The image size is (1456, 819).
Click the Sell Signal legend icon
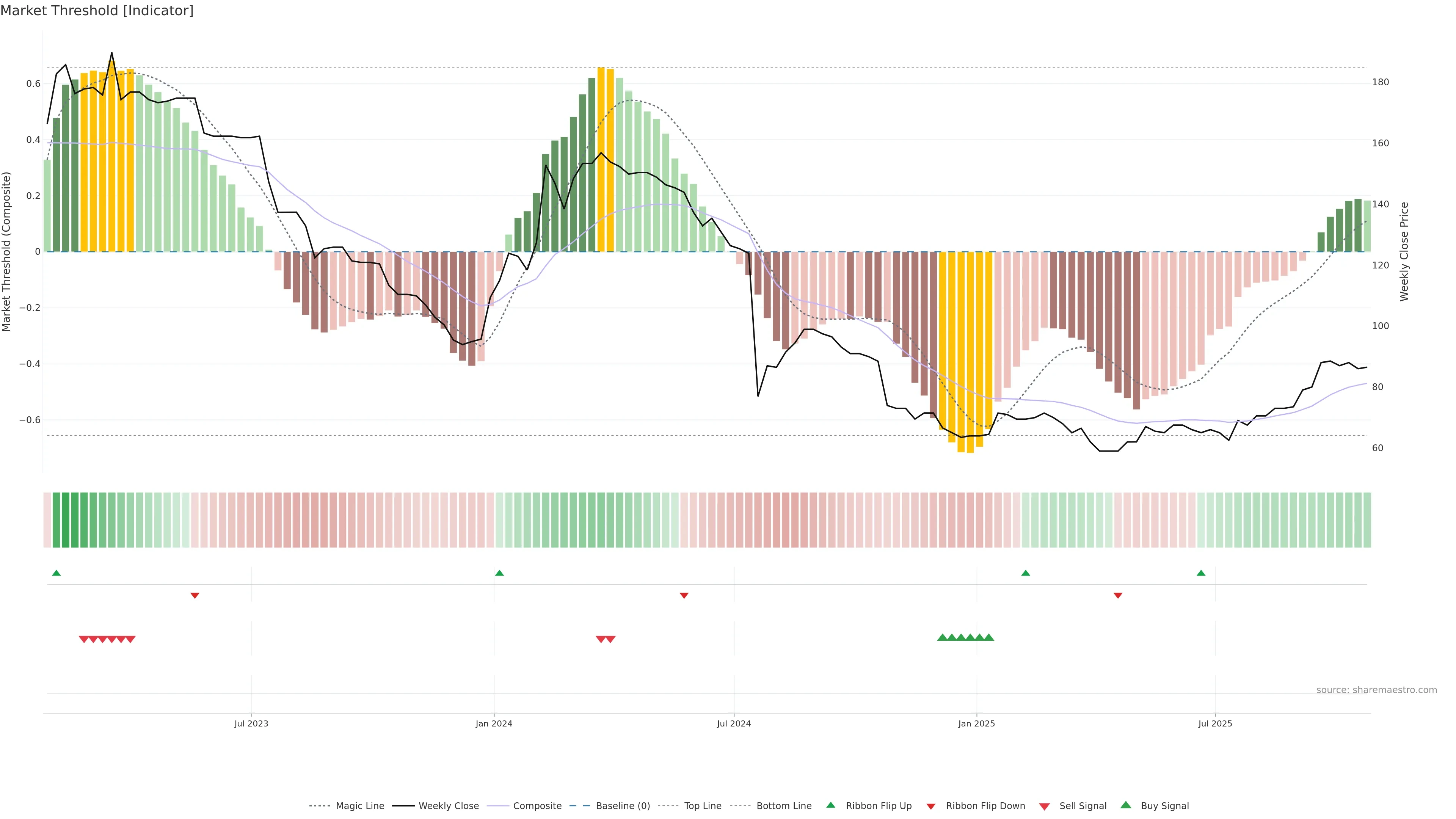point(1044,806)
